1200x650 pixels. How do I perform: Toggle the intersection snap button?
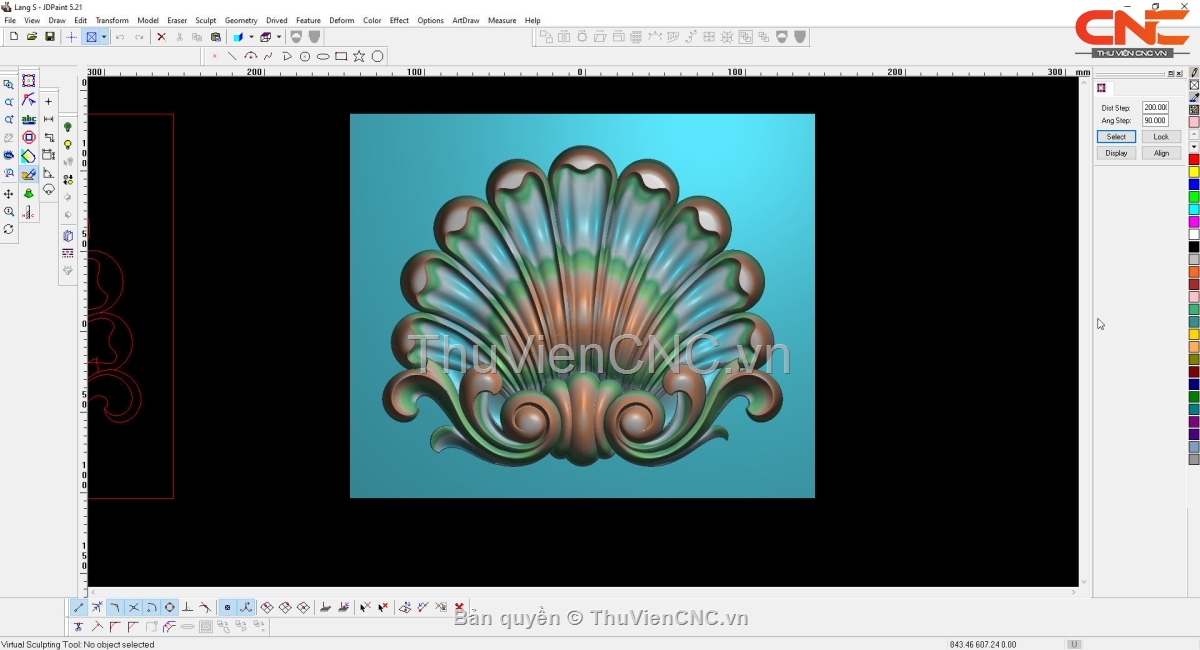(x=134, y=607)
